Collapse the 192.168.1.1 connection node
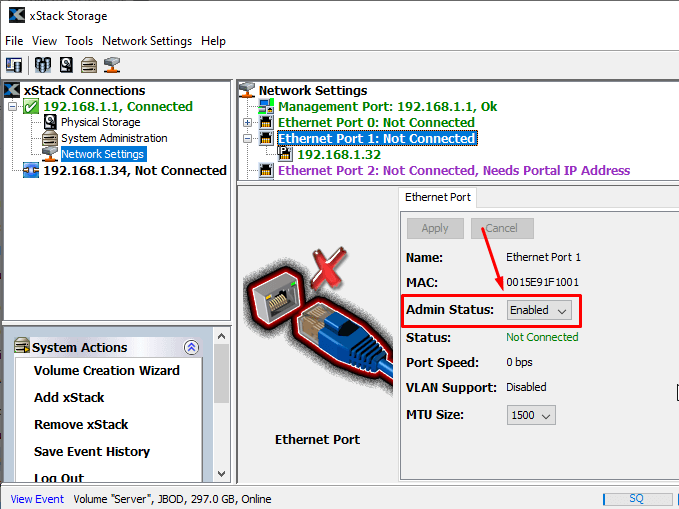This screenshot has height=509, width=679. 13,106
